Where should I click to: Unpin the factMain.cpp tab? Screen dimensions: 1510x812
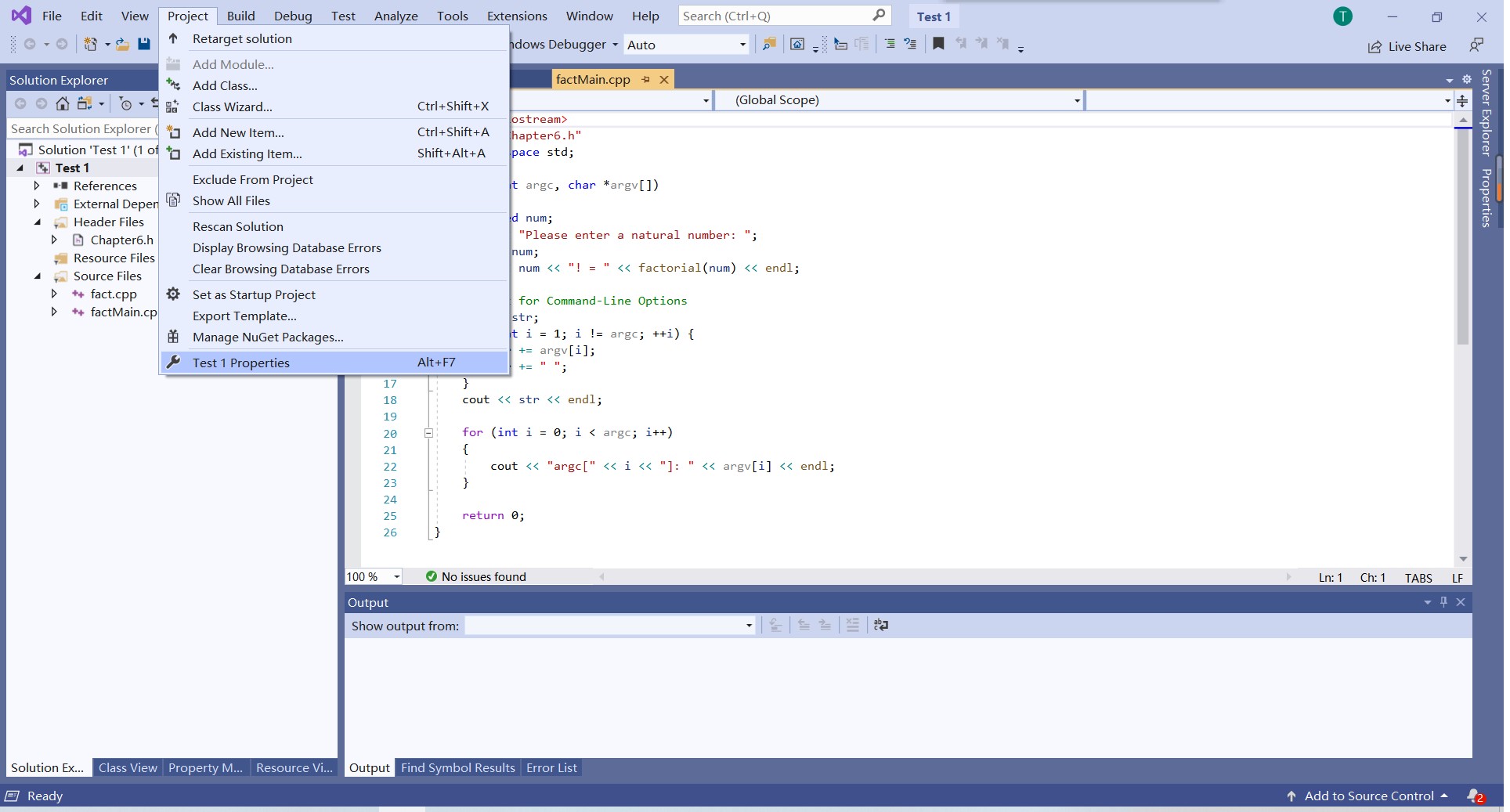tap(646, 79)
